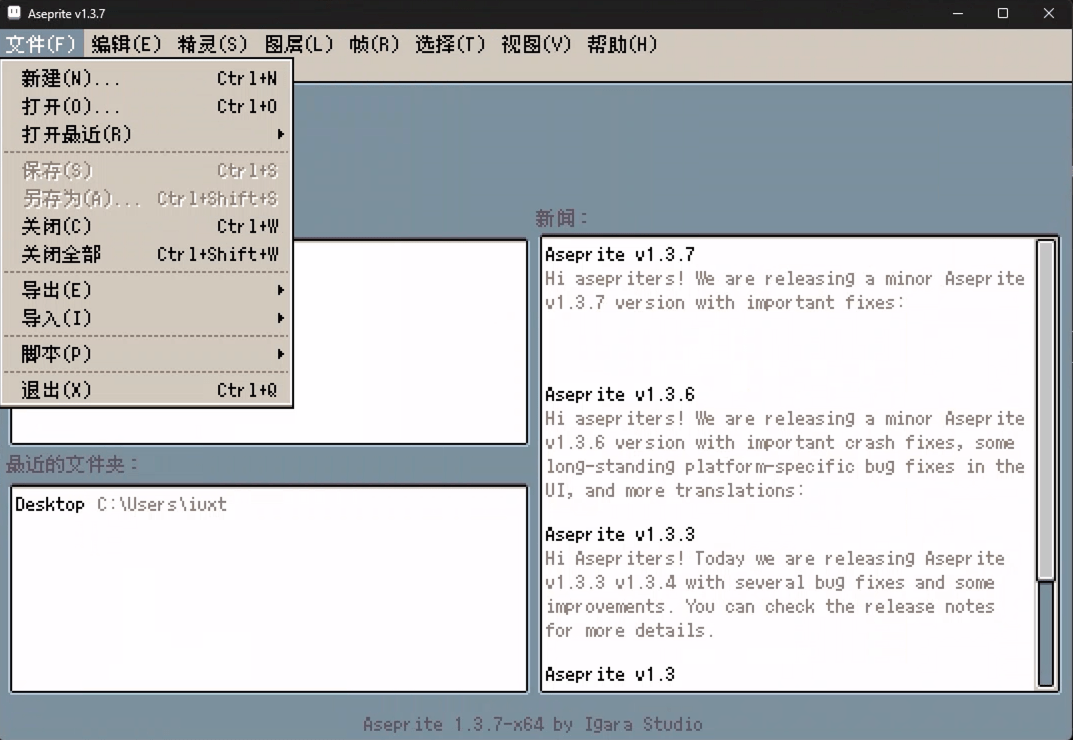Screen dimensions: 1073x740
Task: Expand the 导出(E) submenu
Action: (147, 290)
